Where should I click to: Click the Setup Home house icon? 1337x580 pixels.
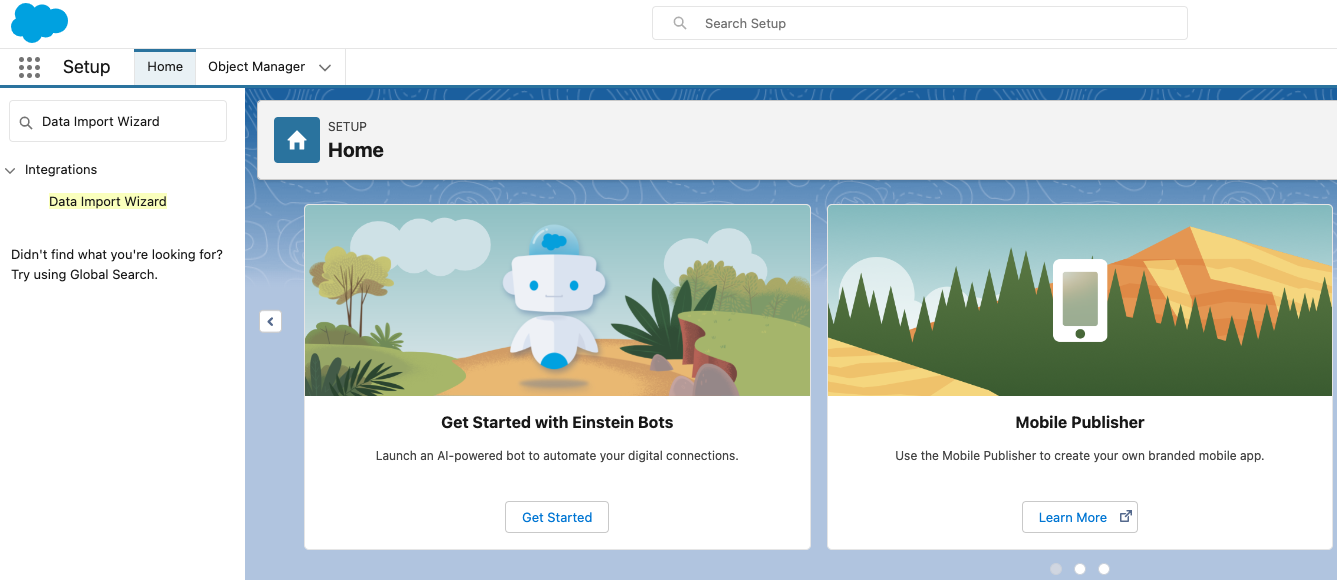pos(297,140)
